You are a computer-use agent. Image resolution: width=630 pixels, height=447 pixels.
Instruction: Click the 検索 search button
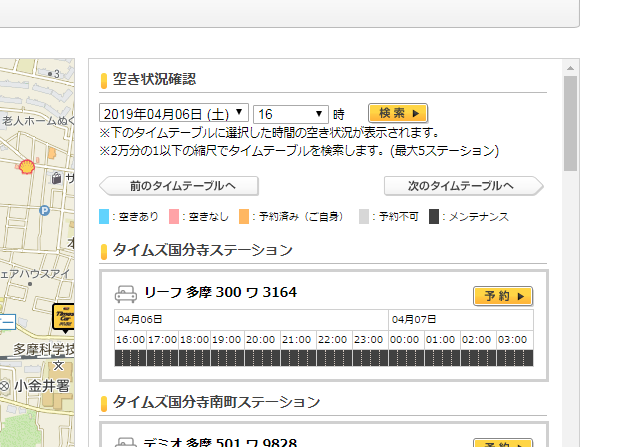(x=398, y=113)
